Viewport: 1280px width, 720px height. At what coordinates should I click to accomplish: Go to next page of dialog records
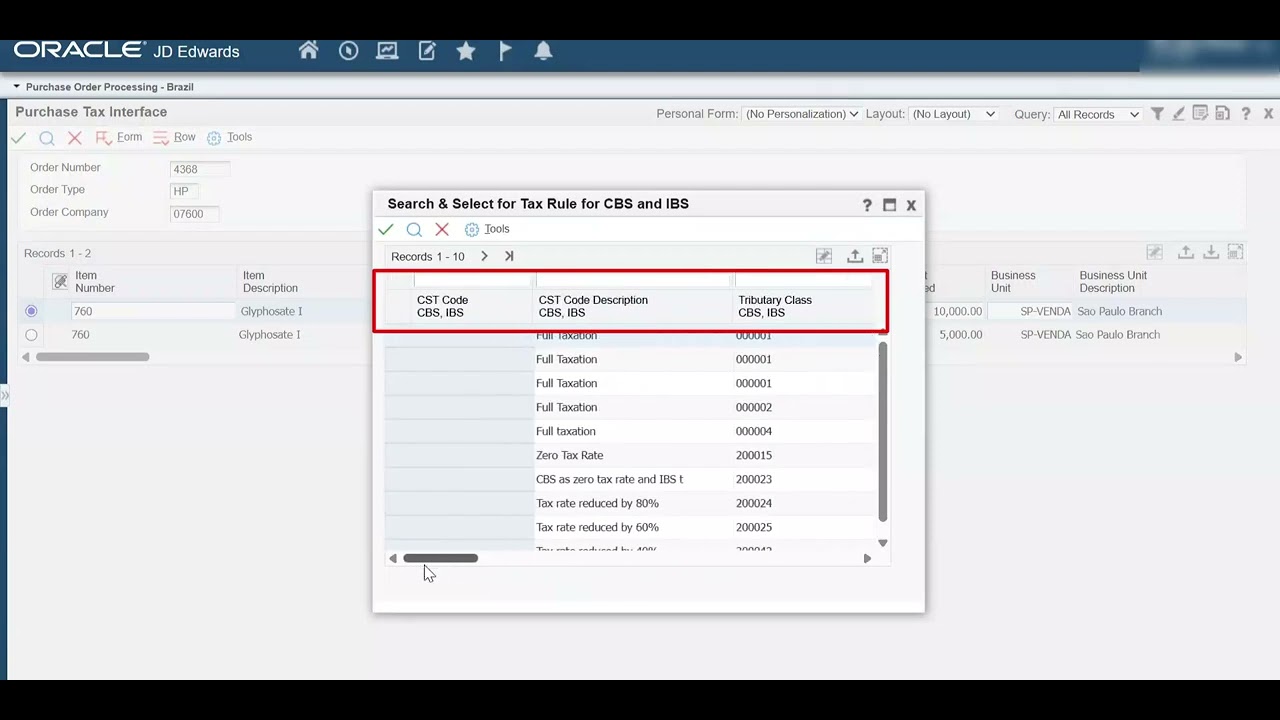484,256
